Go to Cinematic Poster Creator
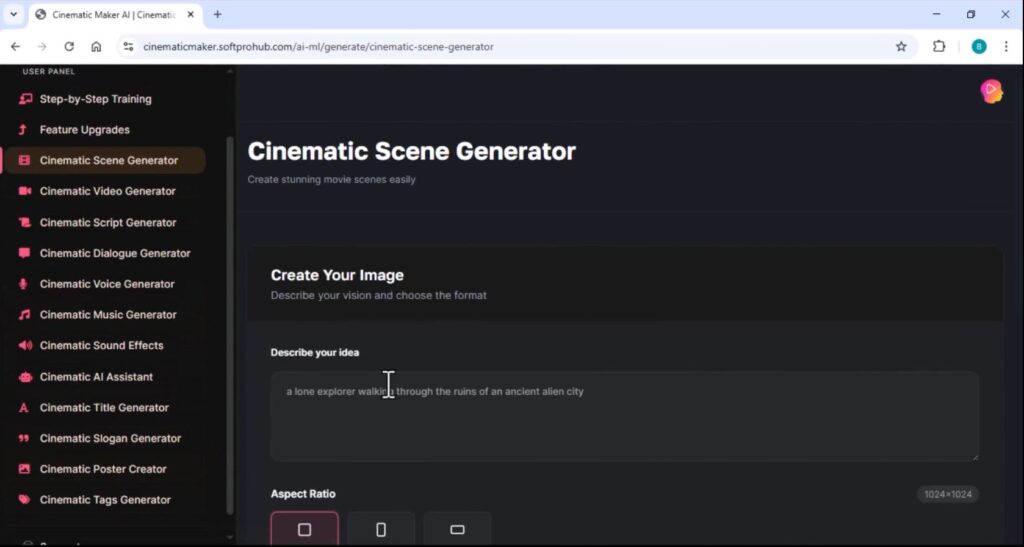This screenshot has width=1024, height=547. [x=103, y=469]
